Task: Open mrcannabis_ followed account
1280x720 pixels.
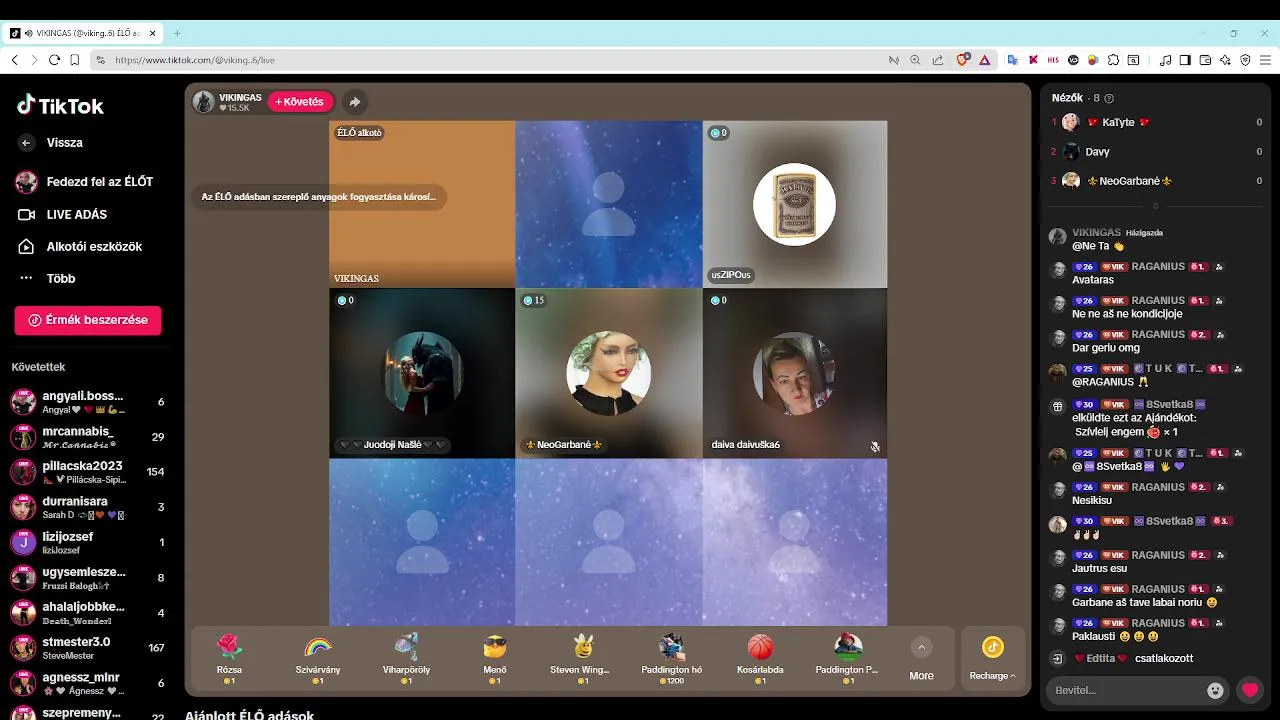Action: click(88, 437)
